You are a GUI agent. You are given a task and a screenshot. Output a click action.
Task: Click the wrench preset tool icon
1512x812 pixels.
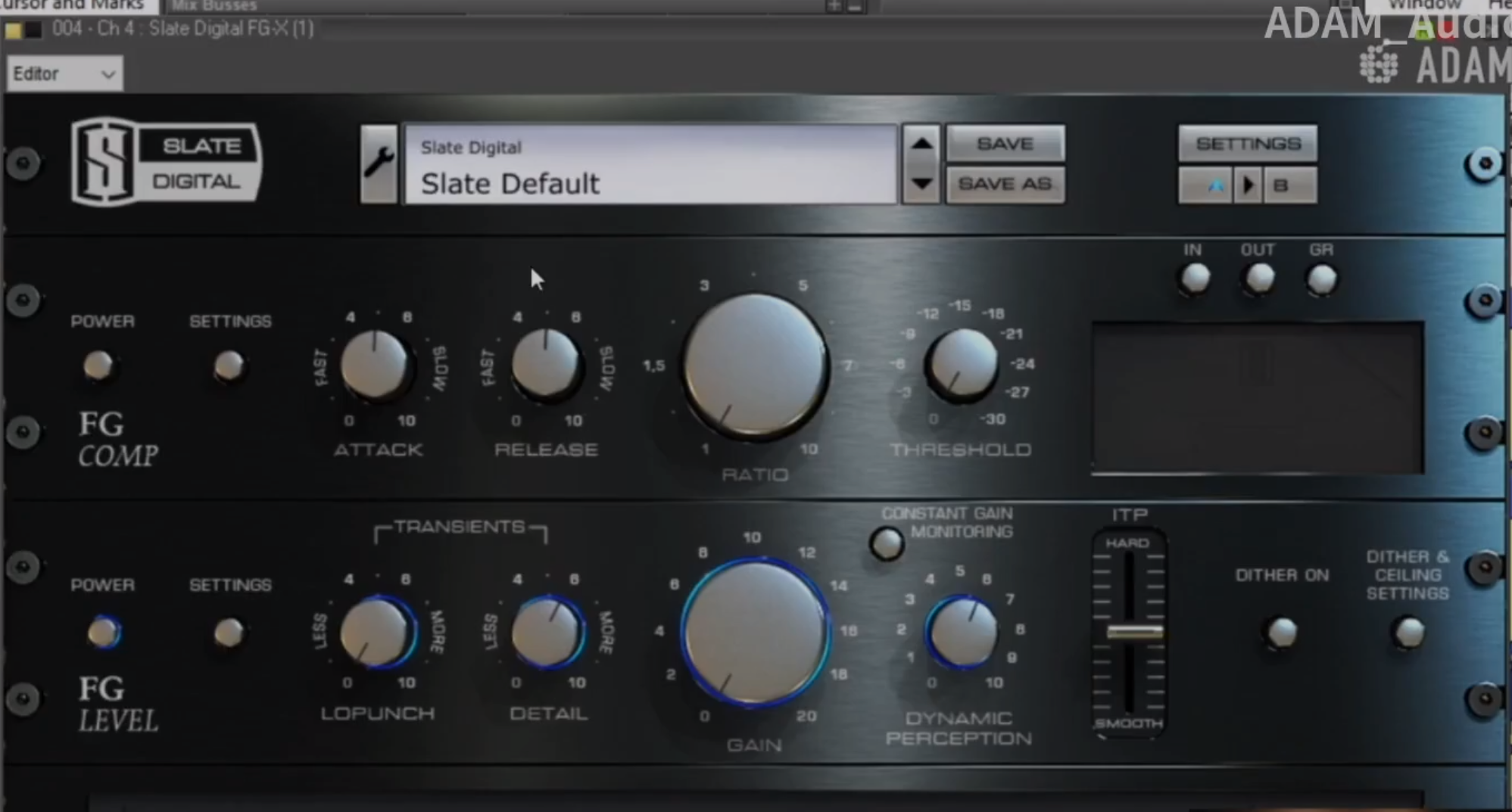[x=379, y=163]
